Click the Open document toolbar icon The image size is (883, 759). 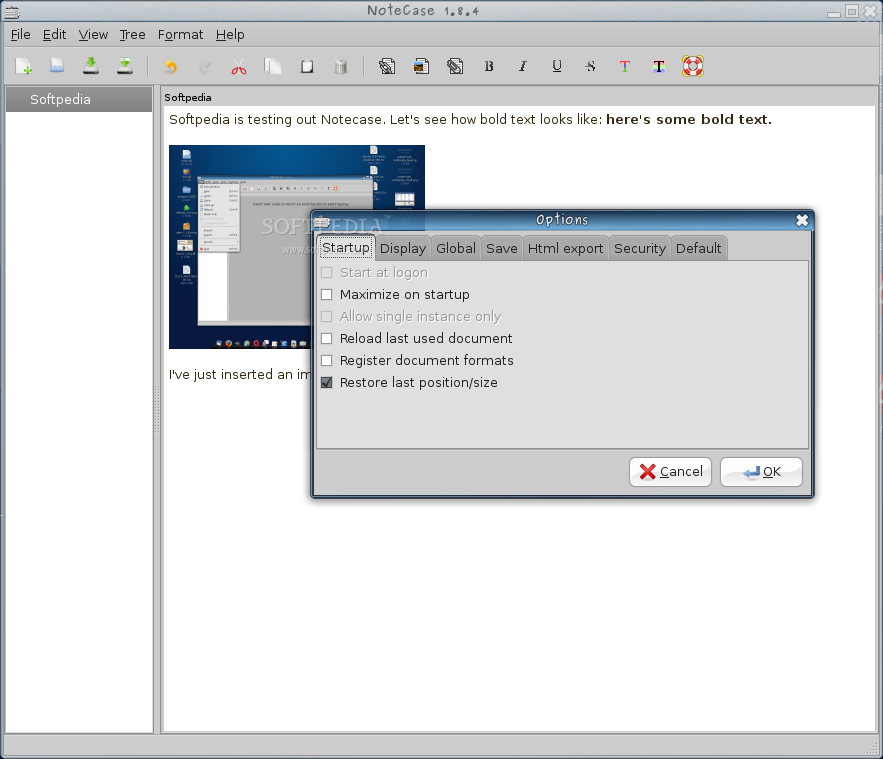57,66
